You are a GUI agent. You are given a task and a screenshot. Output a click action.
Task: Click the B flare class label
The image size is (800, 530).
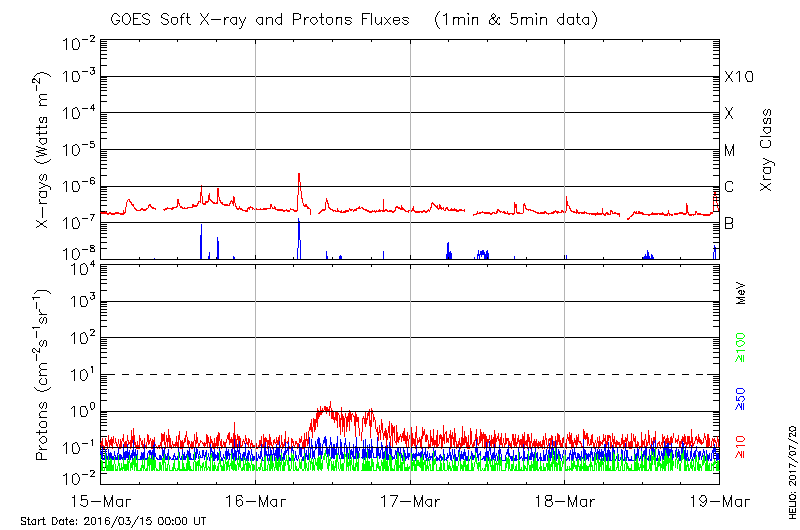(729, 223)
